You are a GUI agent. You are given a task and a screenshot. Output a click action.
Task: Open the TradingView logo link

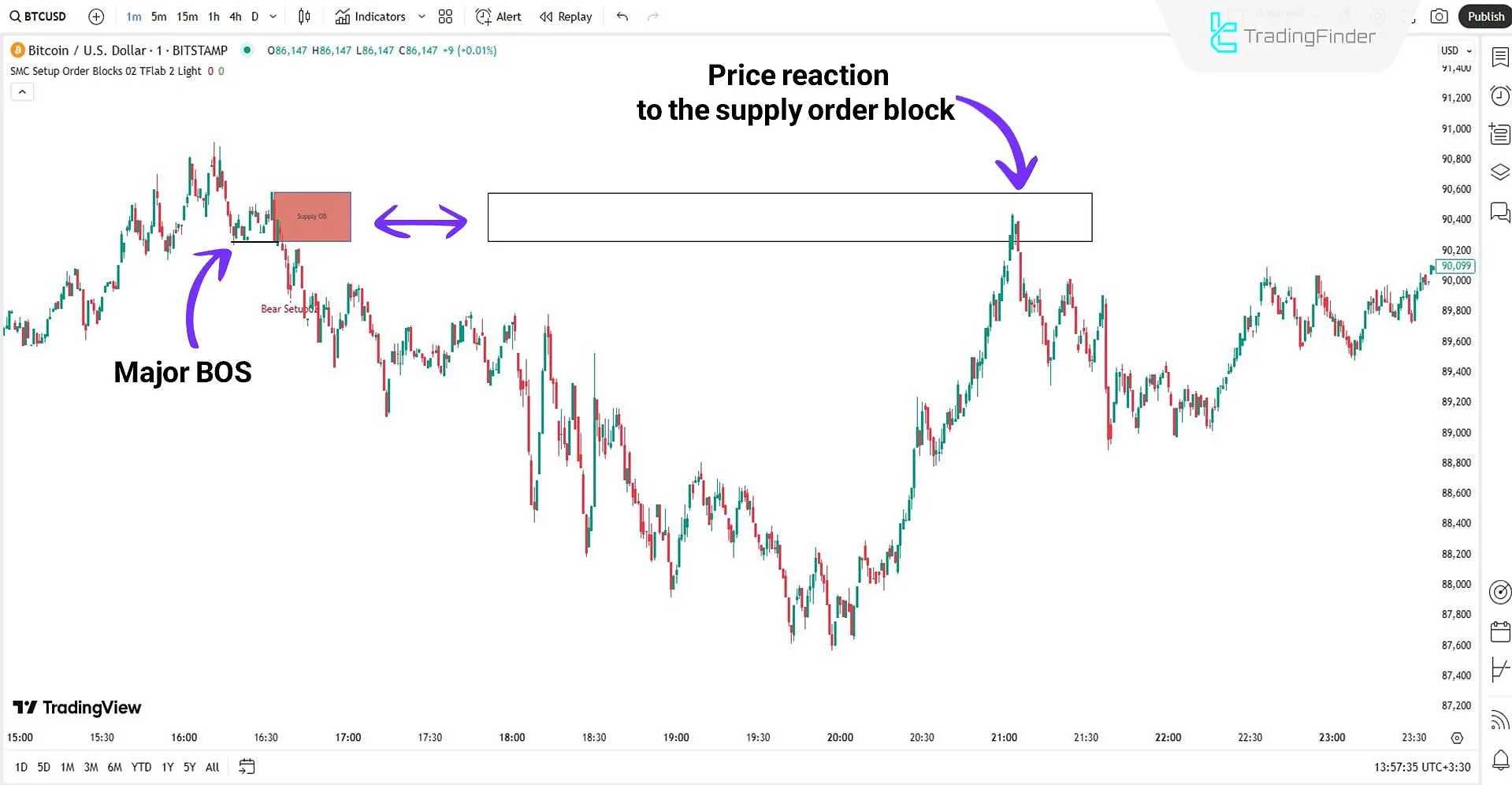click(76, 707)
